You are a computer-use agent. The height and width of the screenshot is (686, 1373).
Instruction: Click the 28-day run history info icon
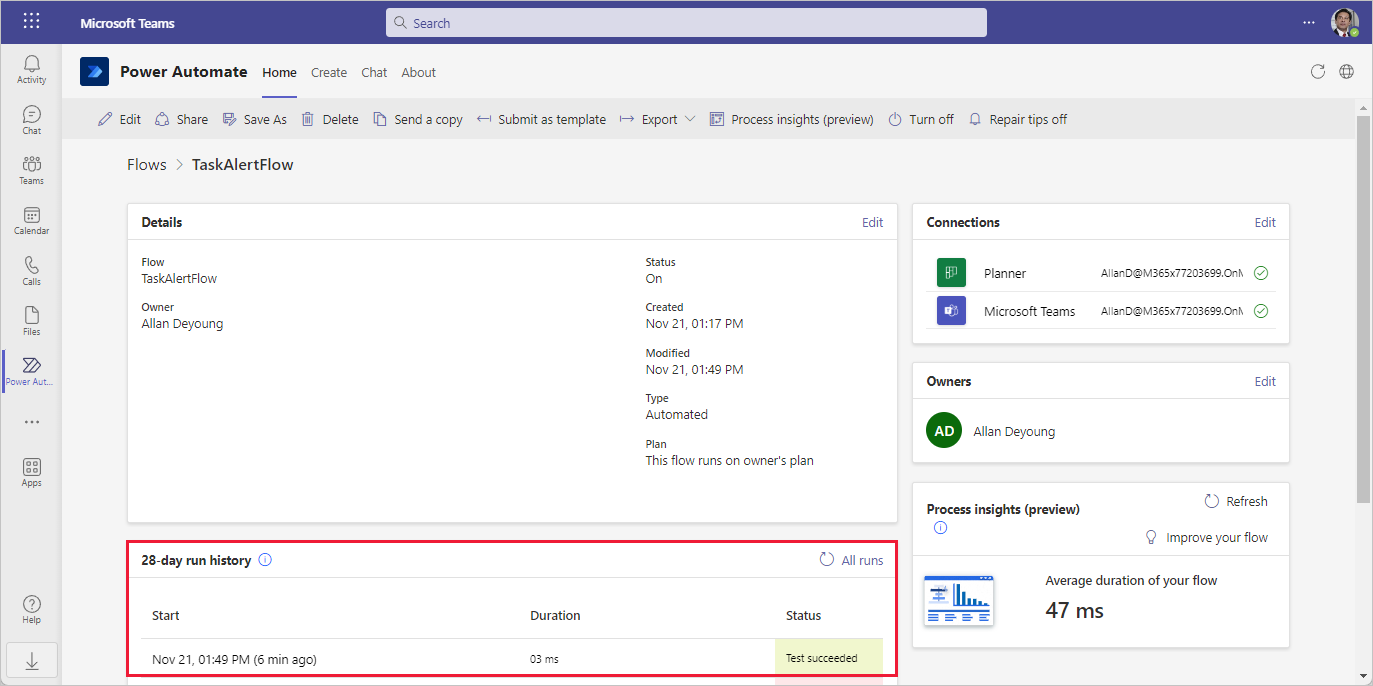click(x=265, y=560)
